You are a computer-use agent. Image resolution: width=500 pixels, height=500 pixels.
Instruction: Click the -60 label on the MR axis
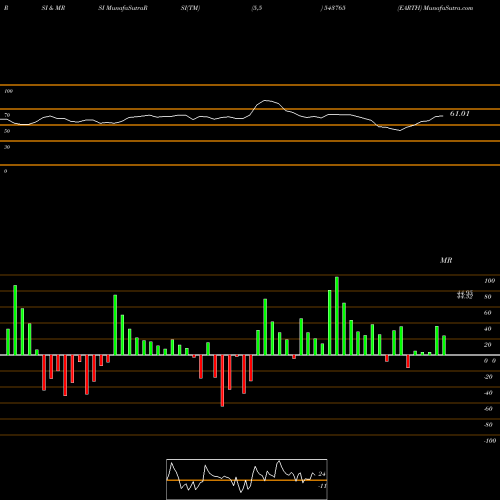click(x=488, y=409)
